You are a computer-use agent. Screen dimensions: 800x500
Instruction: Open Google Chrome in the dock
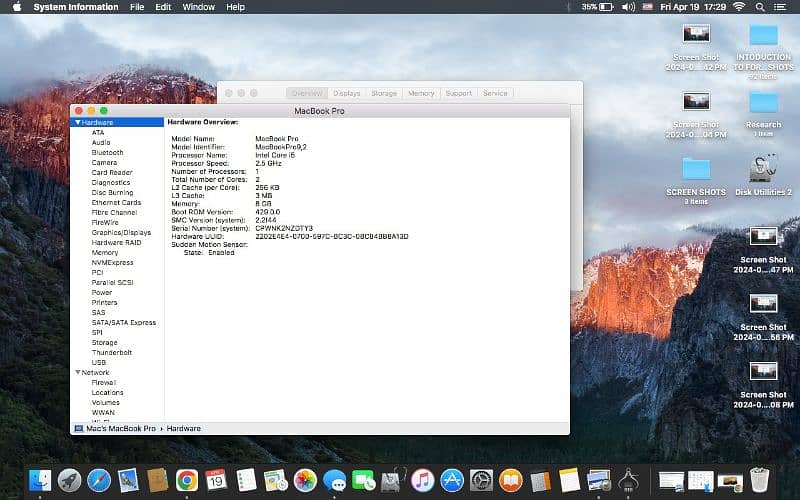(x=186, y=480)
